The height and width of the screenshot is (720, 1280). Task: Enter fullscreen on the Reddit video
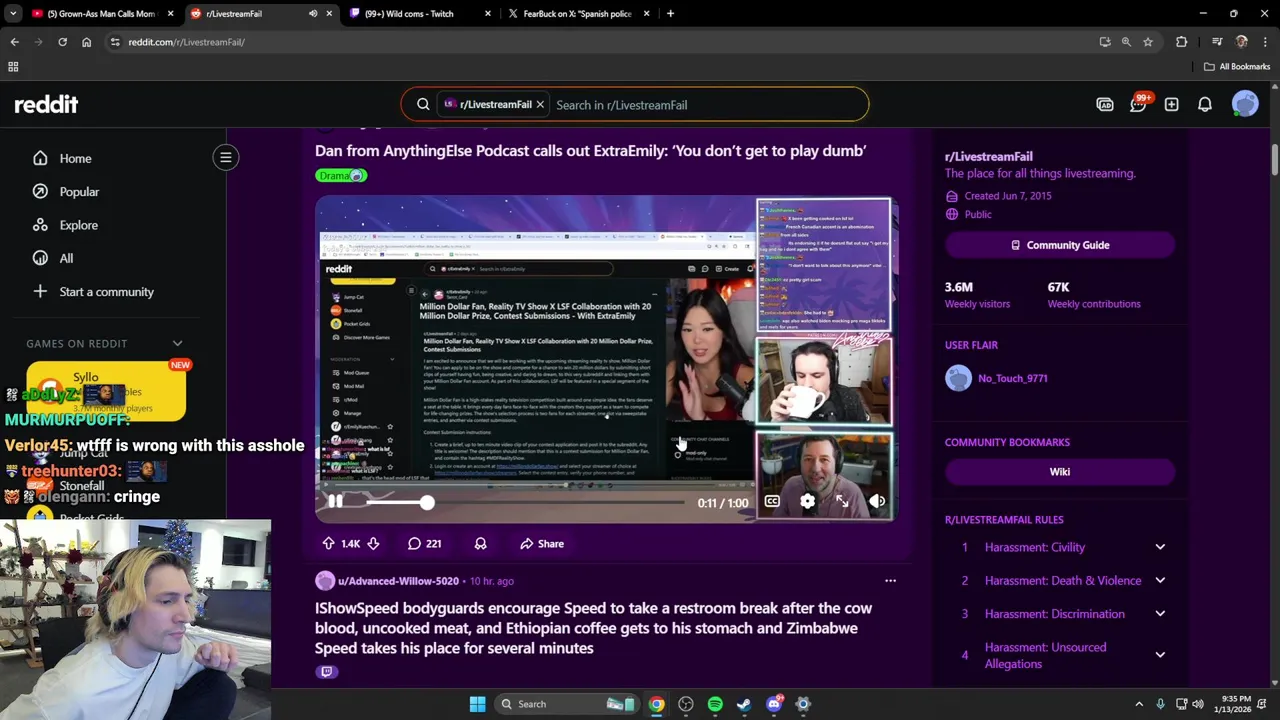[x=842, y=502]
